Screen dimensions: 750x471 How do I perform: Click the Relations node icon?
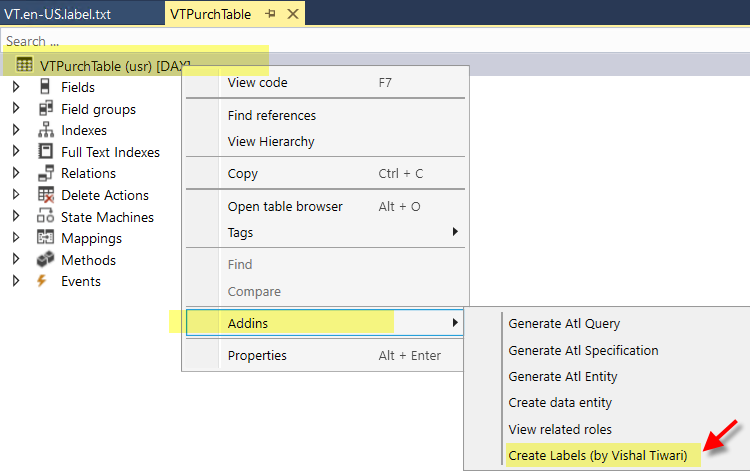[x=46, y=173]
